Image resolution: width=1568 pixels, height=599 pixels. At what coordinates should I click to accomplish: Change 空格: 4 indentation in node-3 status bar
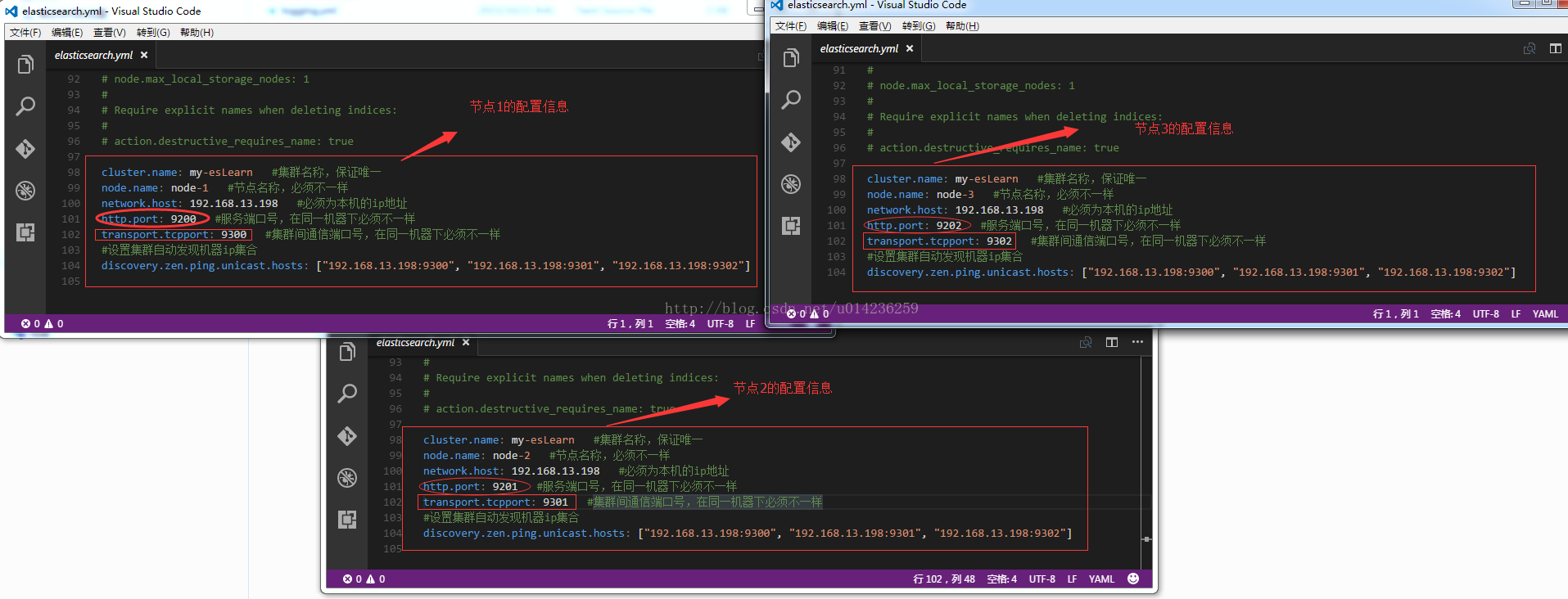coord(1445,313)
